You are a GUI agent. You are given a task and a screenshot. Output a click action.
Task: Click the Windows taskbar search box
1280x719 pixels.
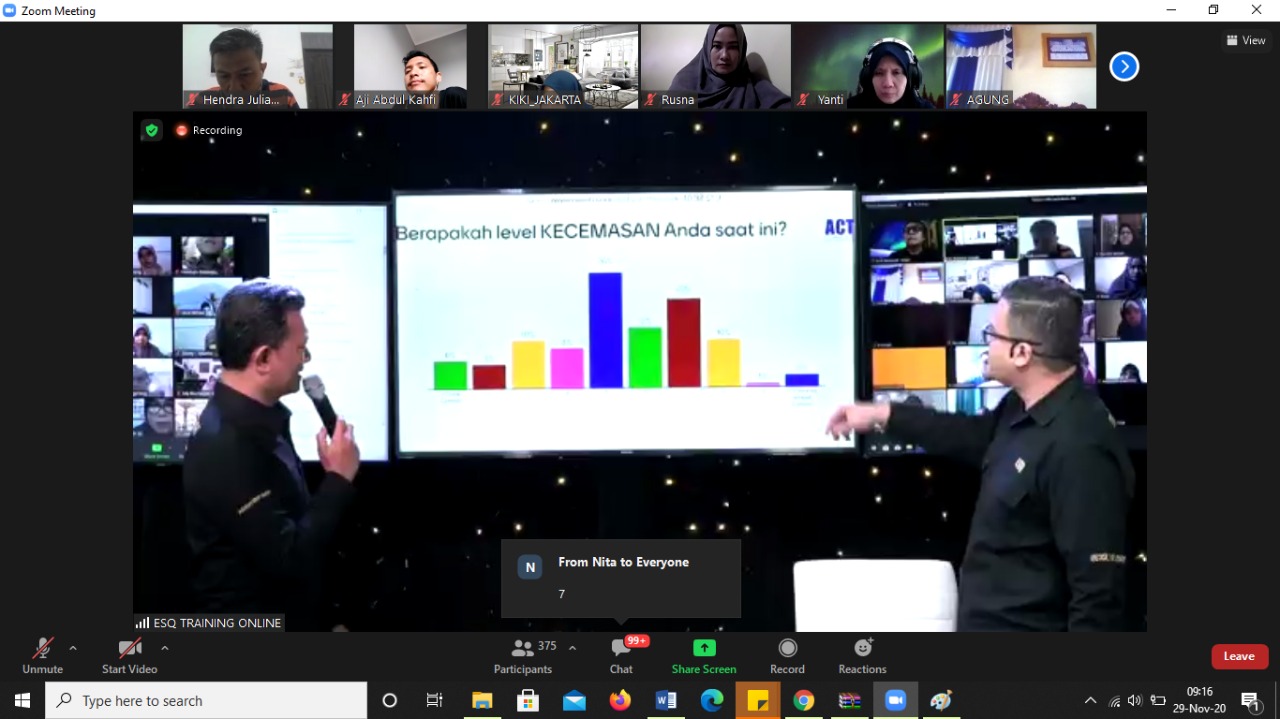(206, 701)
